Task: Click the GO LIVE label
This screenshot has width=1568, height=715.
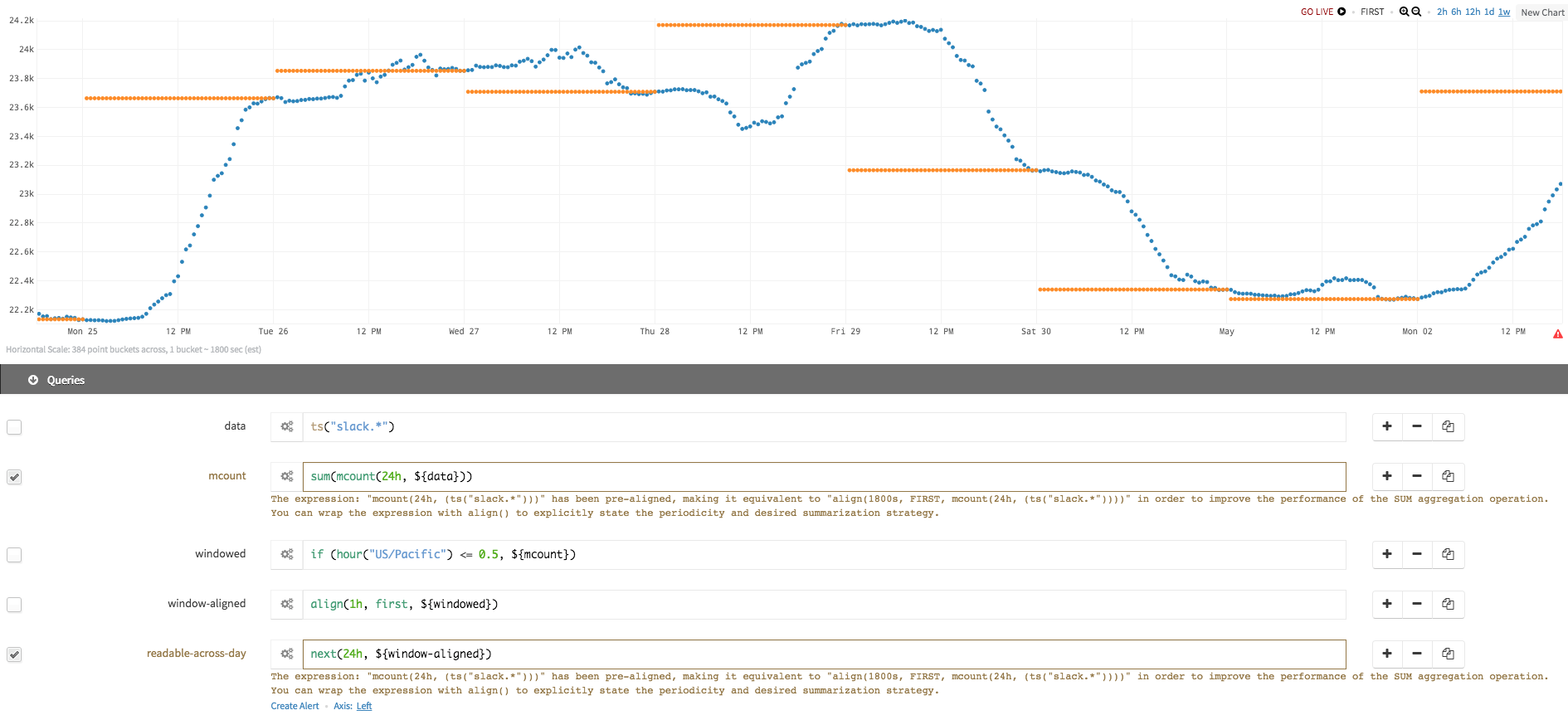Action: 1317,12
